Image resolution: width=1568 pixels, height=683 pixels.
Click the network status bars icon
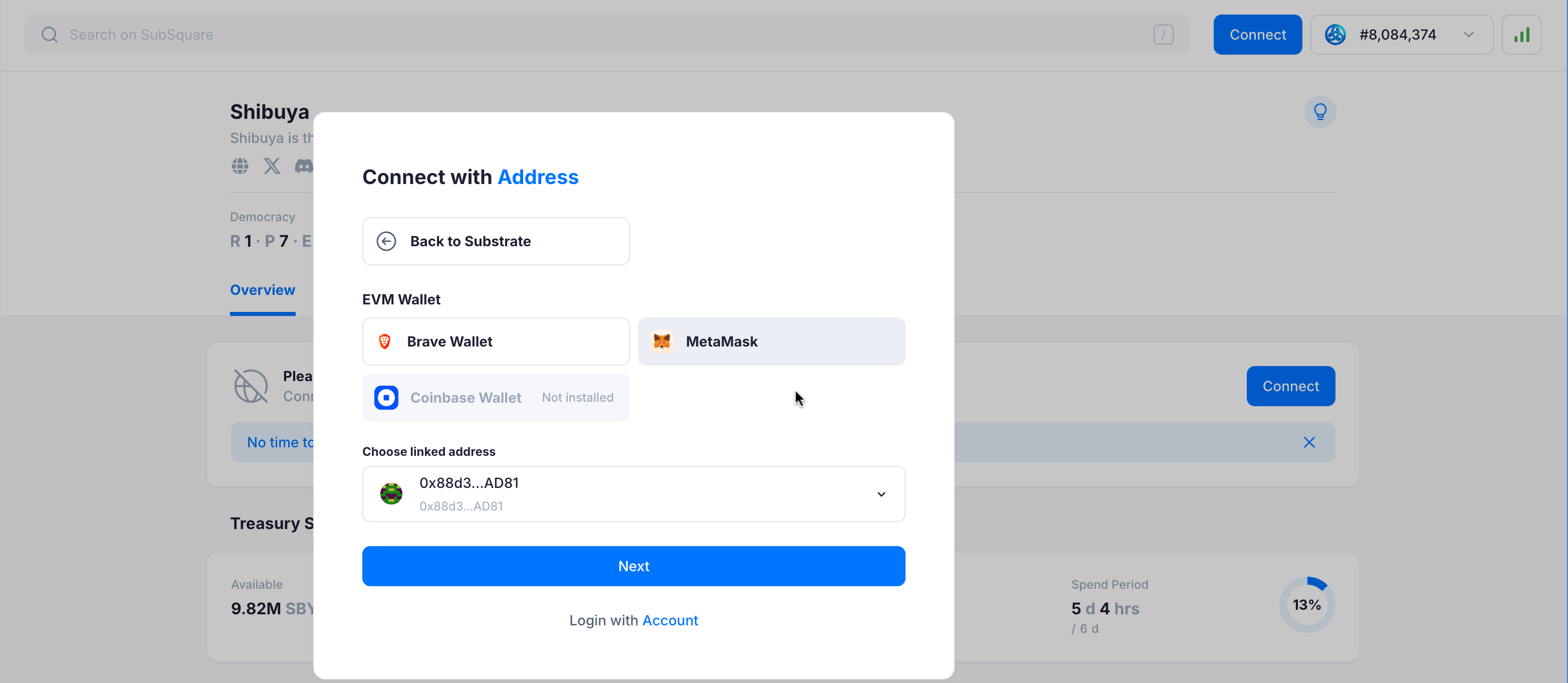pyautogui.click(x=1521, y=35)
